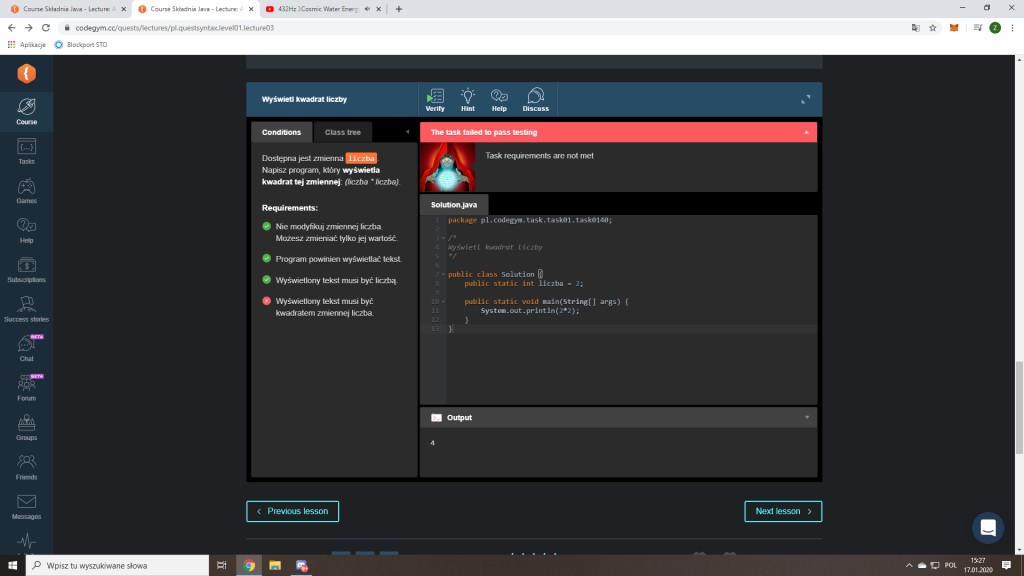The image size is (1024, 576).
Task: Click the Windows taskbar search box
Action: pyautogui.click(x=120, y=566)
